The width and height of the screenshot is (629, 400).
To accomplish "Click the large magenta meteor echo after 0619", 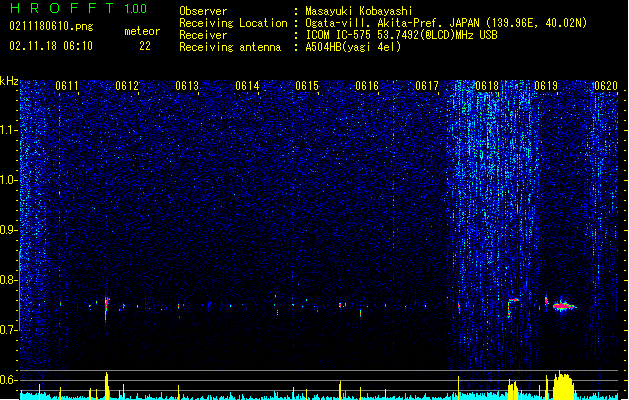I will click(x=564, y=306).
